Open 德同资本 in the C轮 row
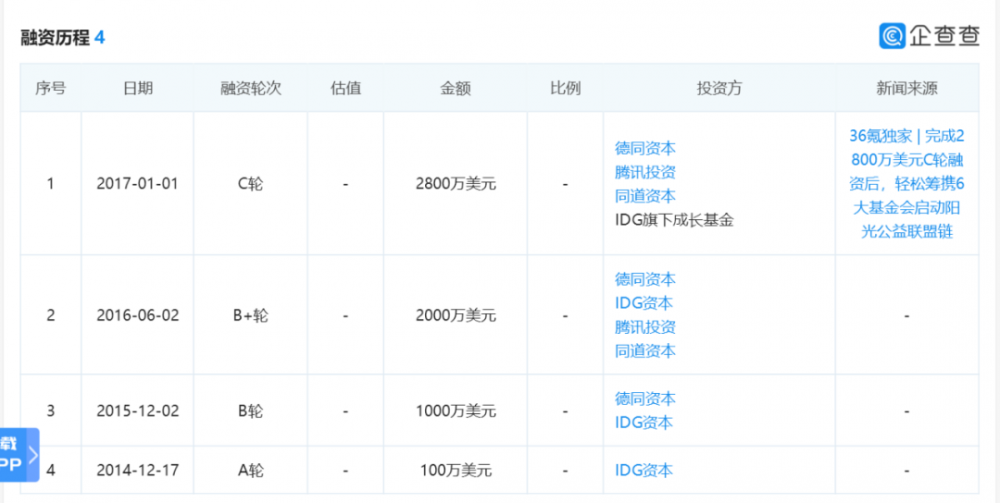 (x=645, y=148)
